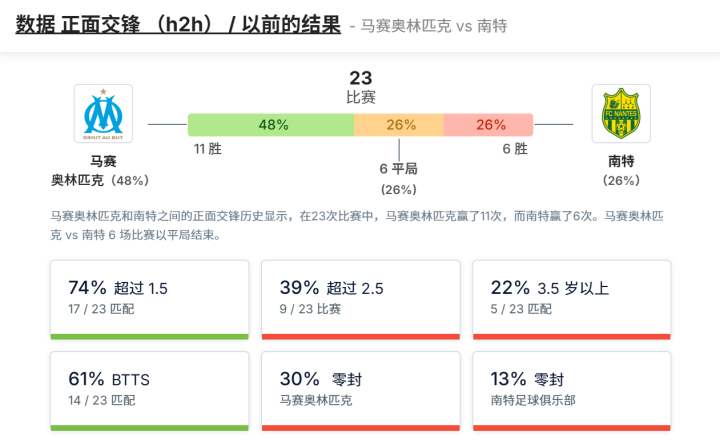720x448 pixels.
Task: Click the 6 平局 draws label
Action: [399, 169]
